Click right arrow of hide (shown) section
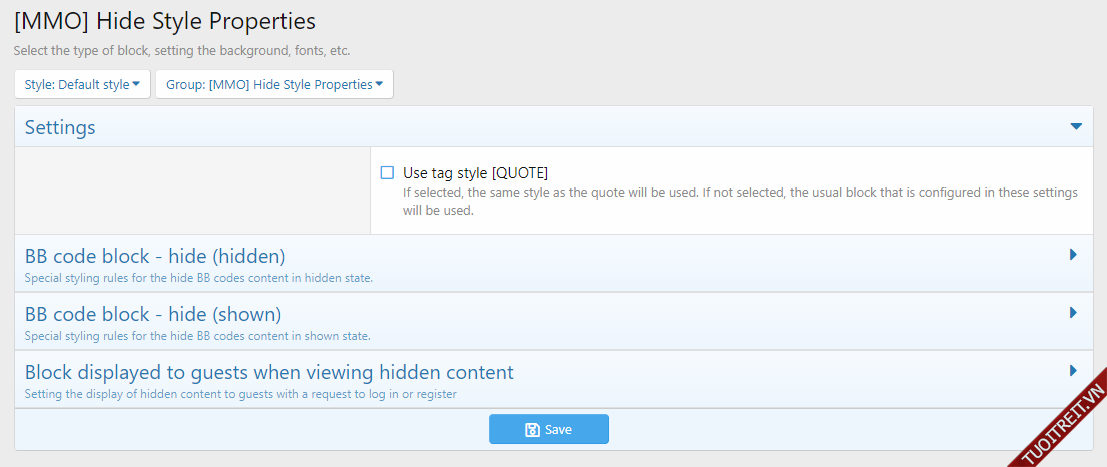The height and width of the screenshot is (467, 1107). (x=1073, y=313)
